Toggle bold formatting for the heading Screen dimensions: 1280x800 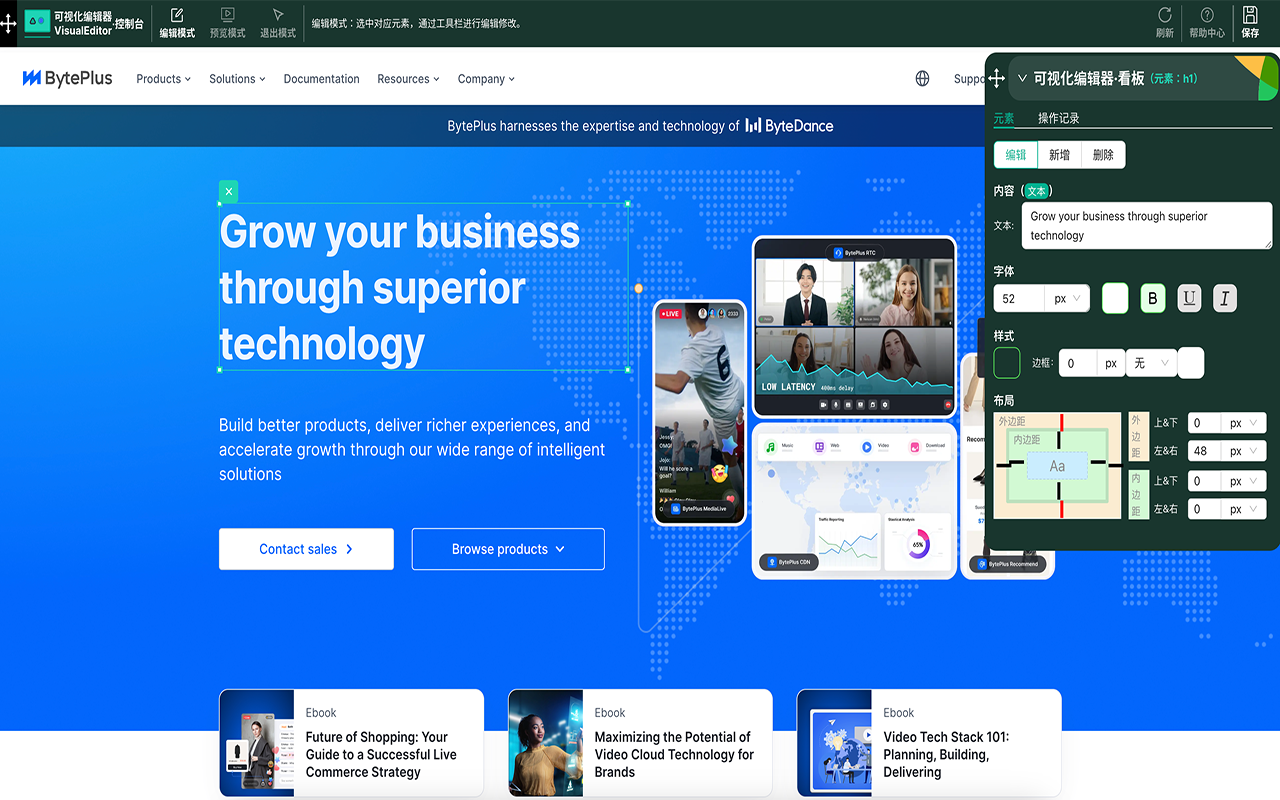(x=1152, y=297)
